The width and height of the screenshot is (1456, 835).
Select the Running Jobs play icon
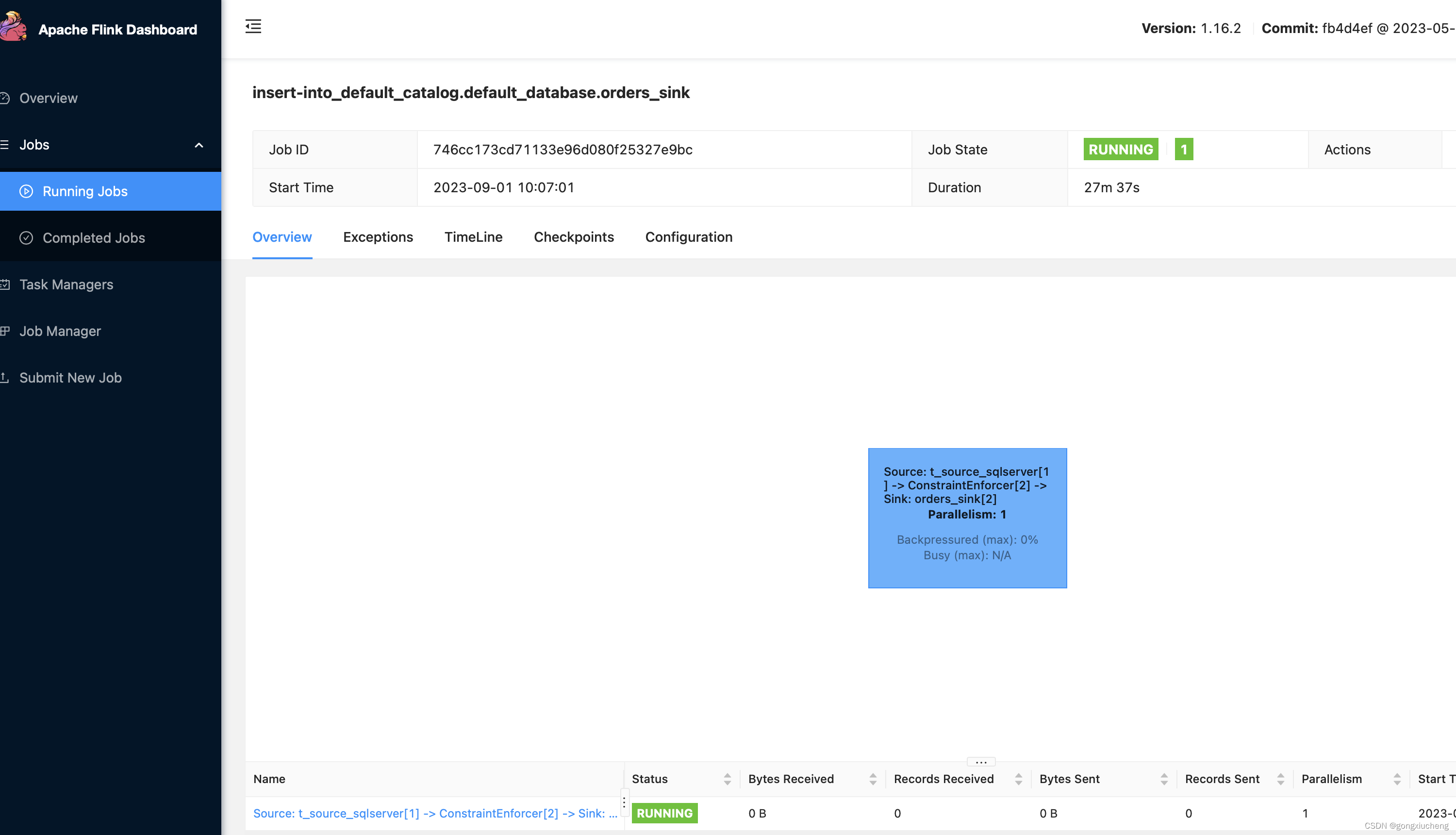(x=26, y=191)
